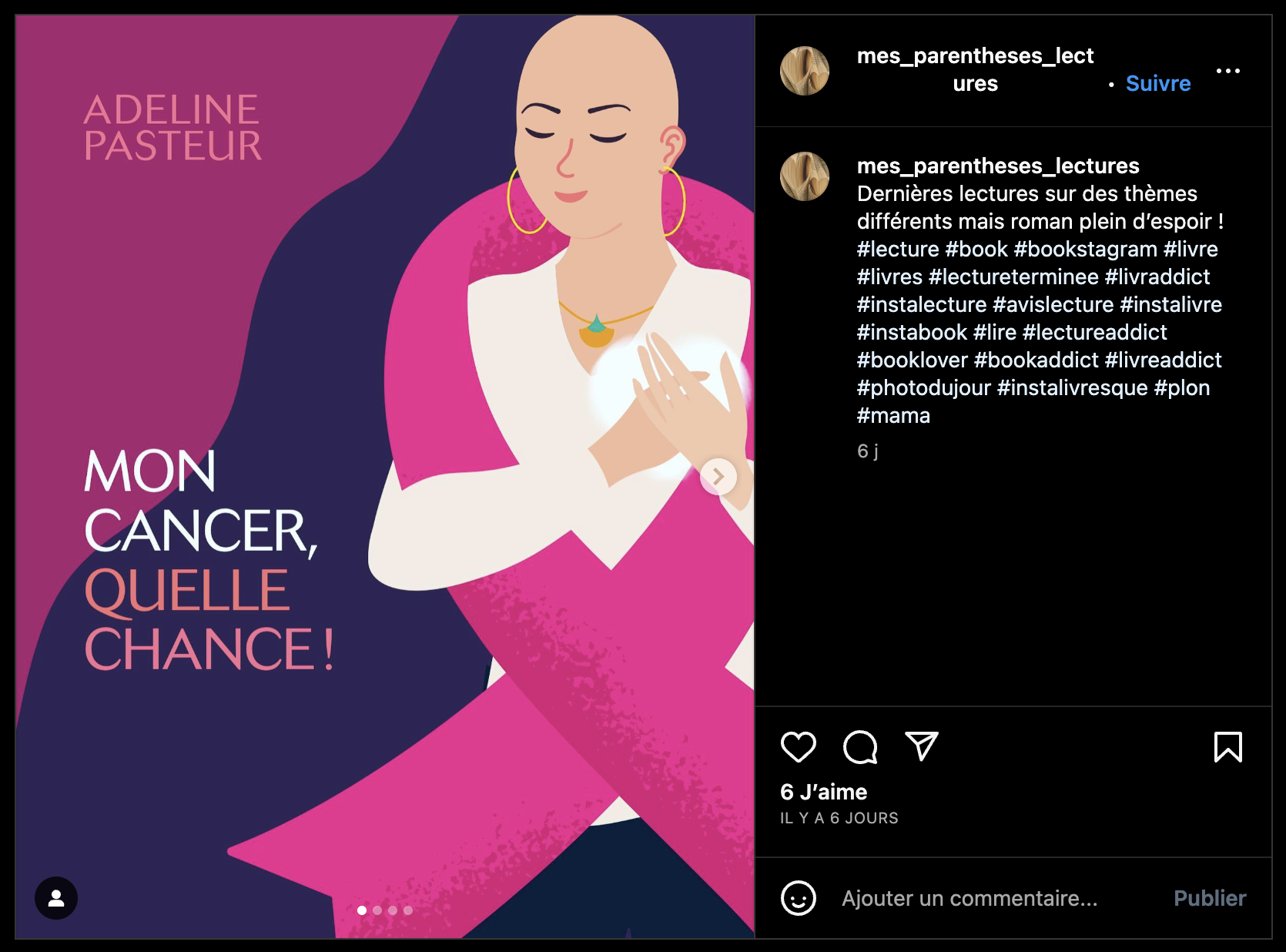The width and height of the screenshot is (1286, 952).
Task: Click caption profile avatar
Action: 805,176
